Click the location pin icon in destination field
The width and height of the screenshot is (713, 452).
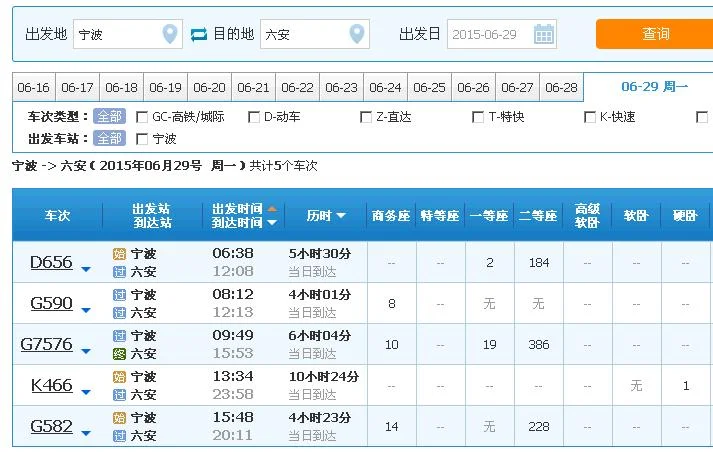[357, 34]
